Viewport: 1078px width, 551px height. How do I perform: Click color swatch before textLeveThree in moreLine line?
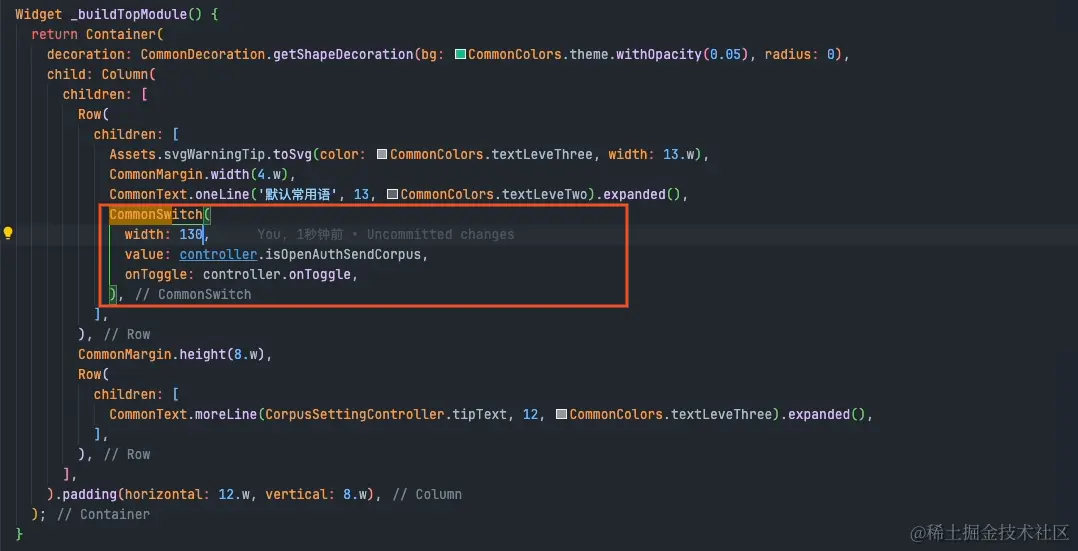click(561, 415)
